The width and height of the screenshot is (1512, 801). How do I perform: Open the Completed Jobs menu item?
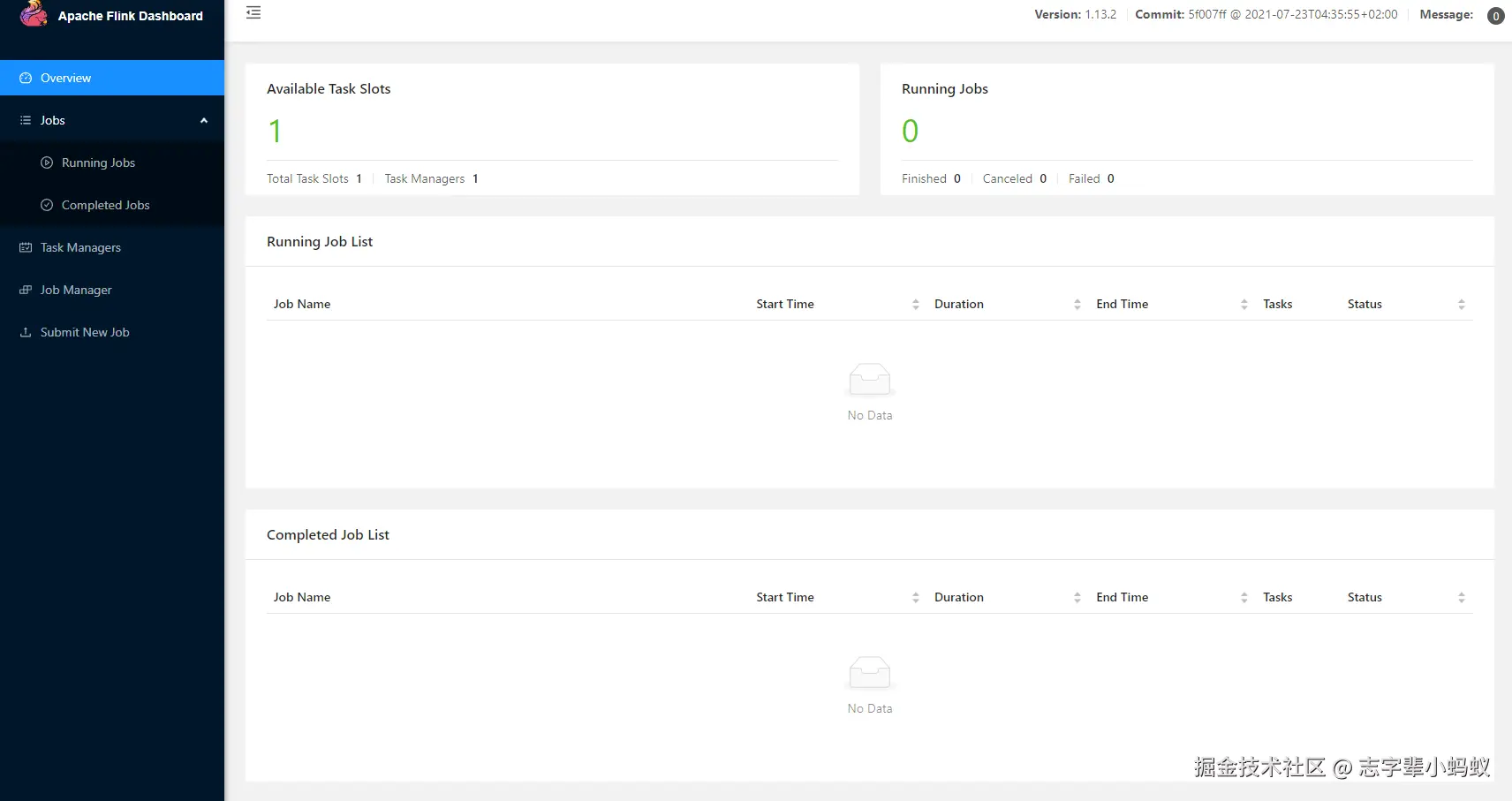click(x=105, y=205)
